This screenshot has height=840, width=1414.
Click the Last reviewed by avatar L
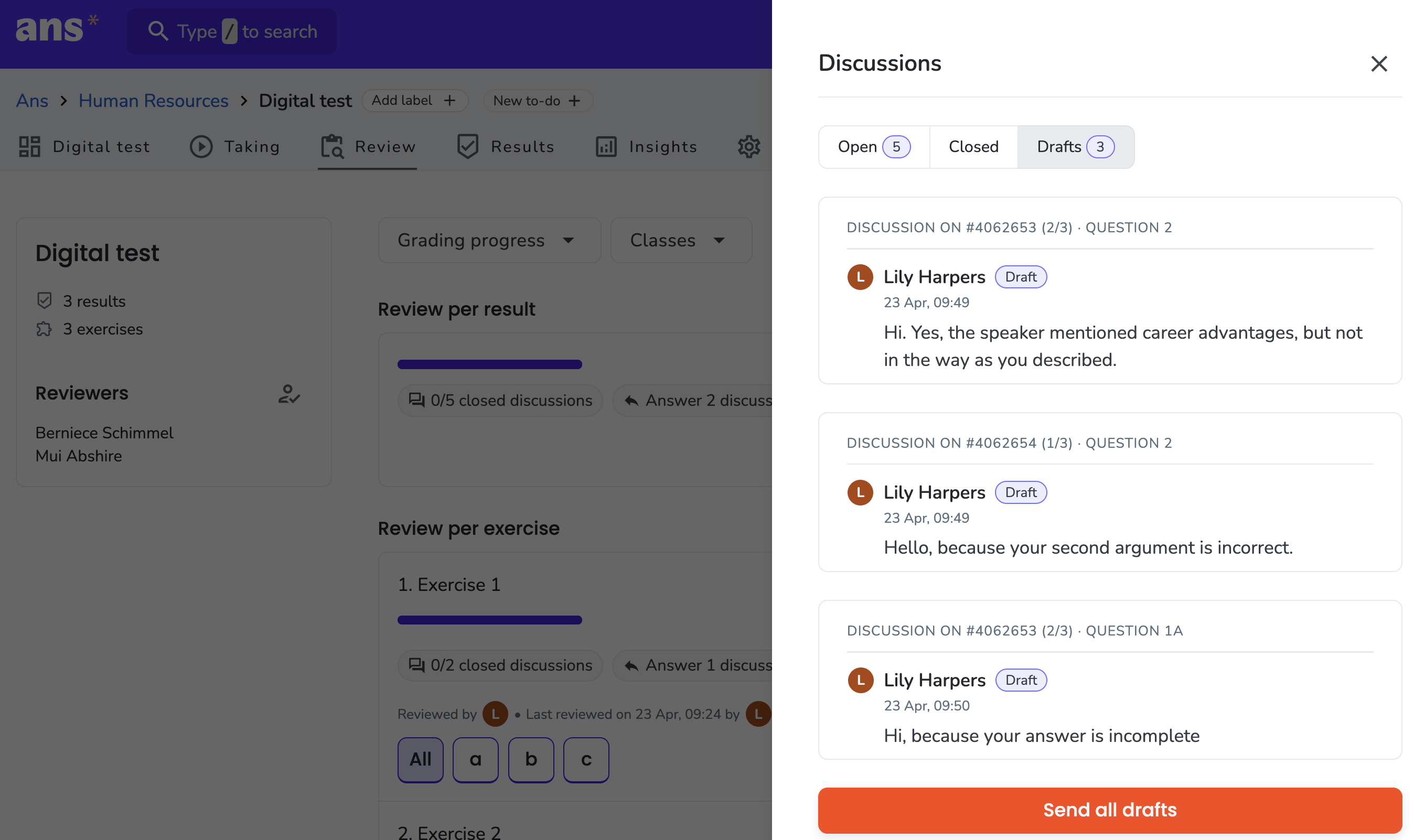pos(758,714)
